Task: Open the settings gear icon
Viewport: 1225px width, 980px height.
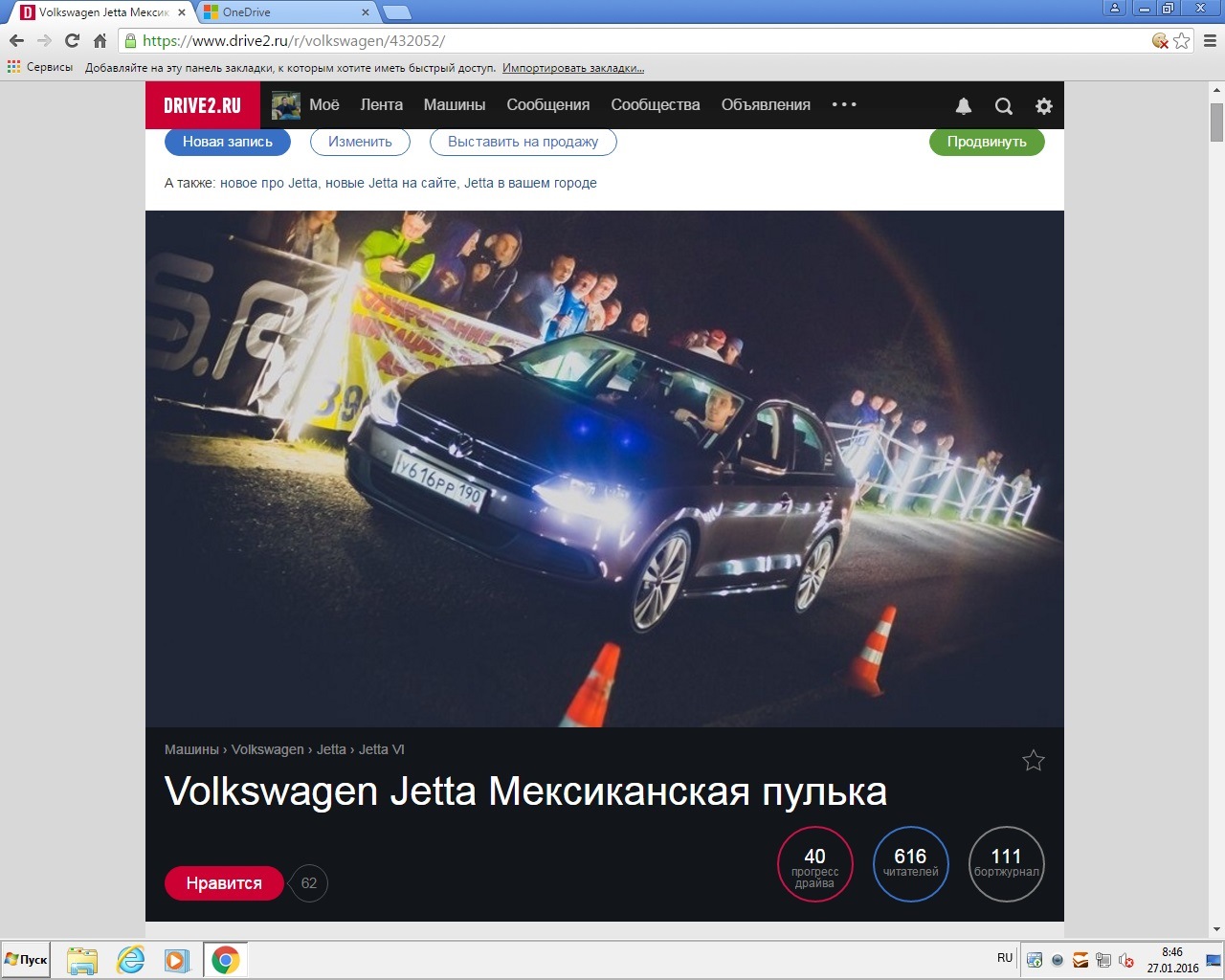Action: point(1044,106)
